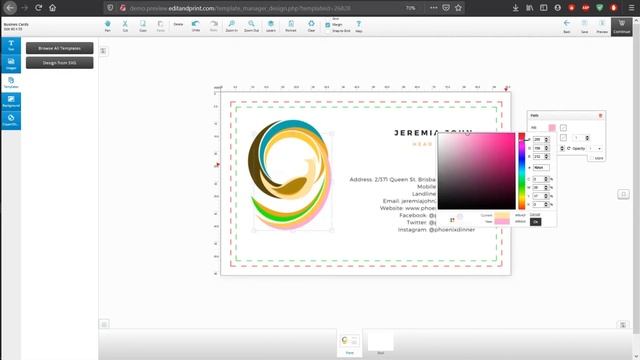This screenshot has width=640, height=360.
Task: Click the New pink color swatch in the picker
Action: (x=502, y=221)
